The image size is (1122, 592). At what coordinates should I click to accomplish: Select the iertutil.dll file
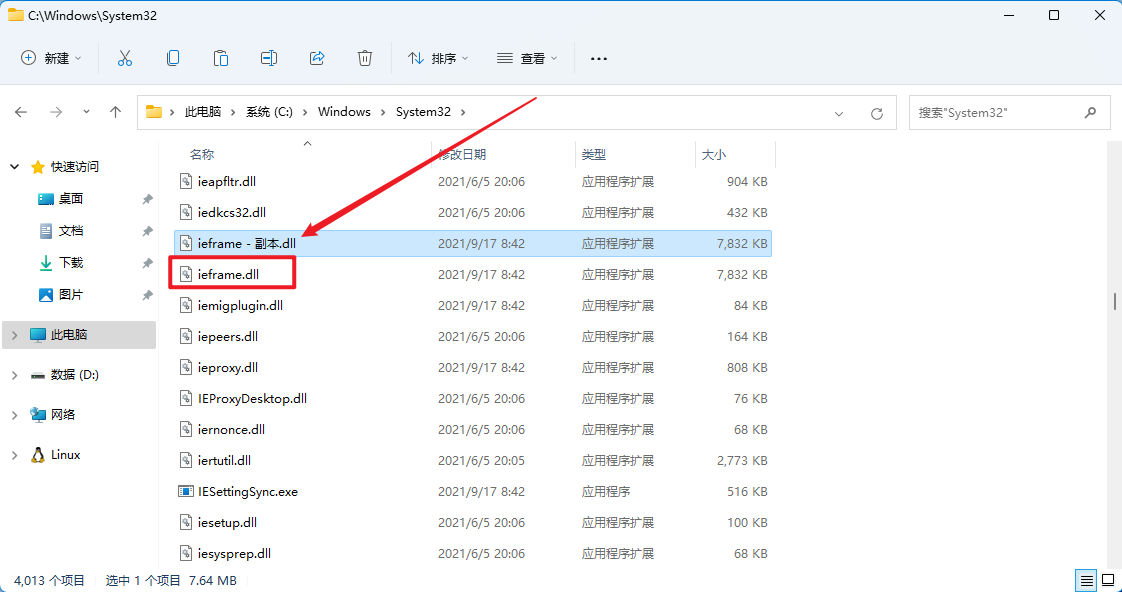pos(473,460)
